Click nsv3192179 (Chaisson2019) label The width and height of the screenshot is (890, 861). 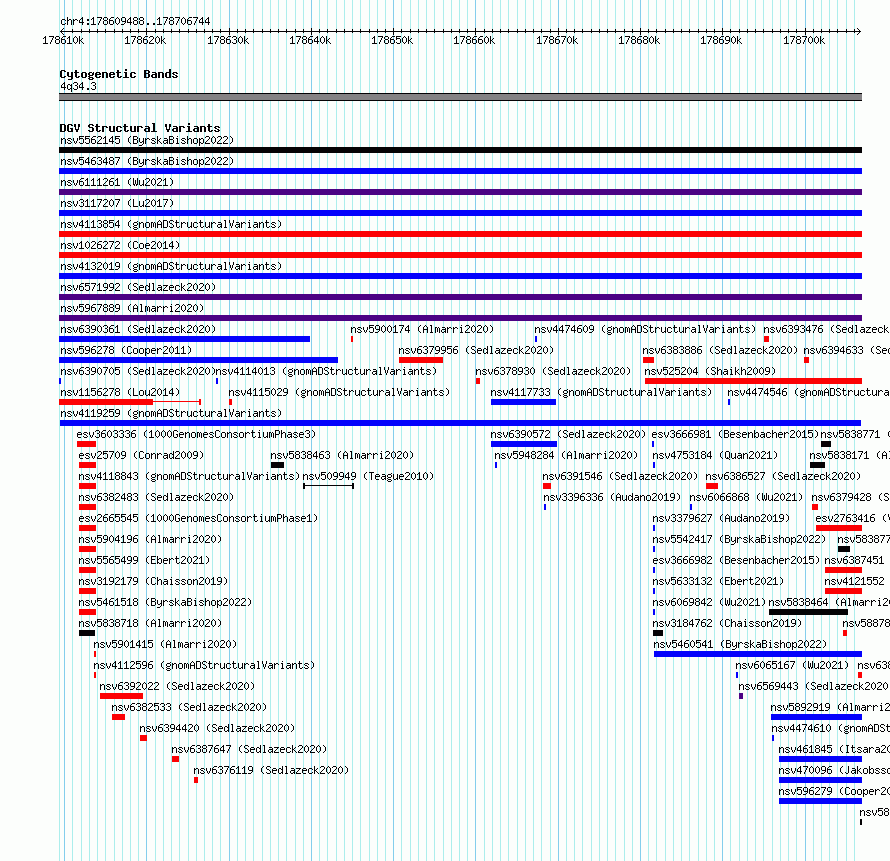(153, 581)
